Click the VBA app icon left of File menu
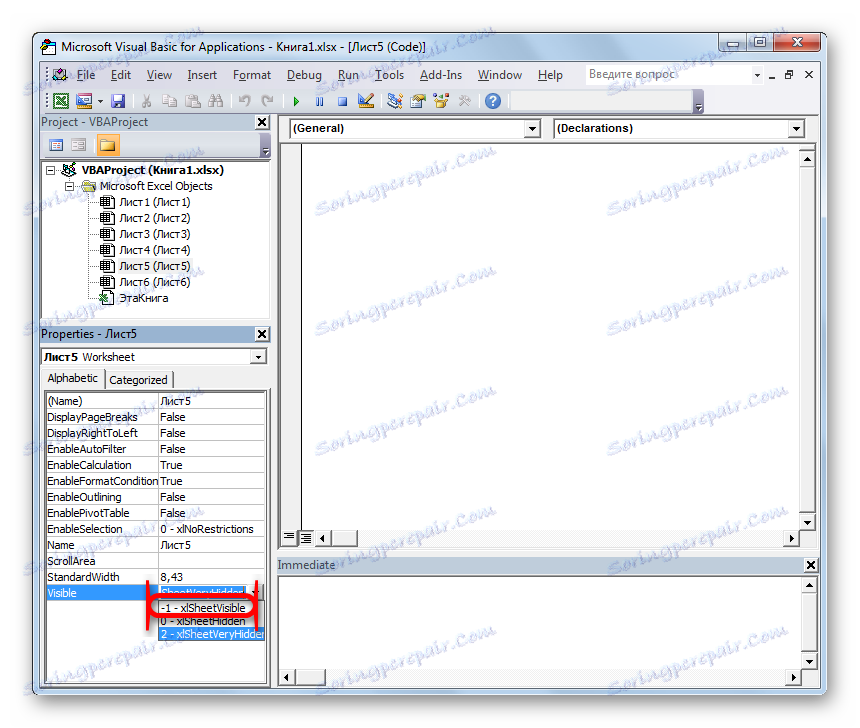Viewport: 860px width, 728px height. pyautogui.click(x=59, y=75)
